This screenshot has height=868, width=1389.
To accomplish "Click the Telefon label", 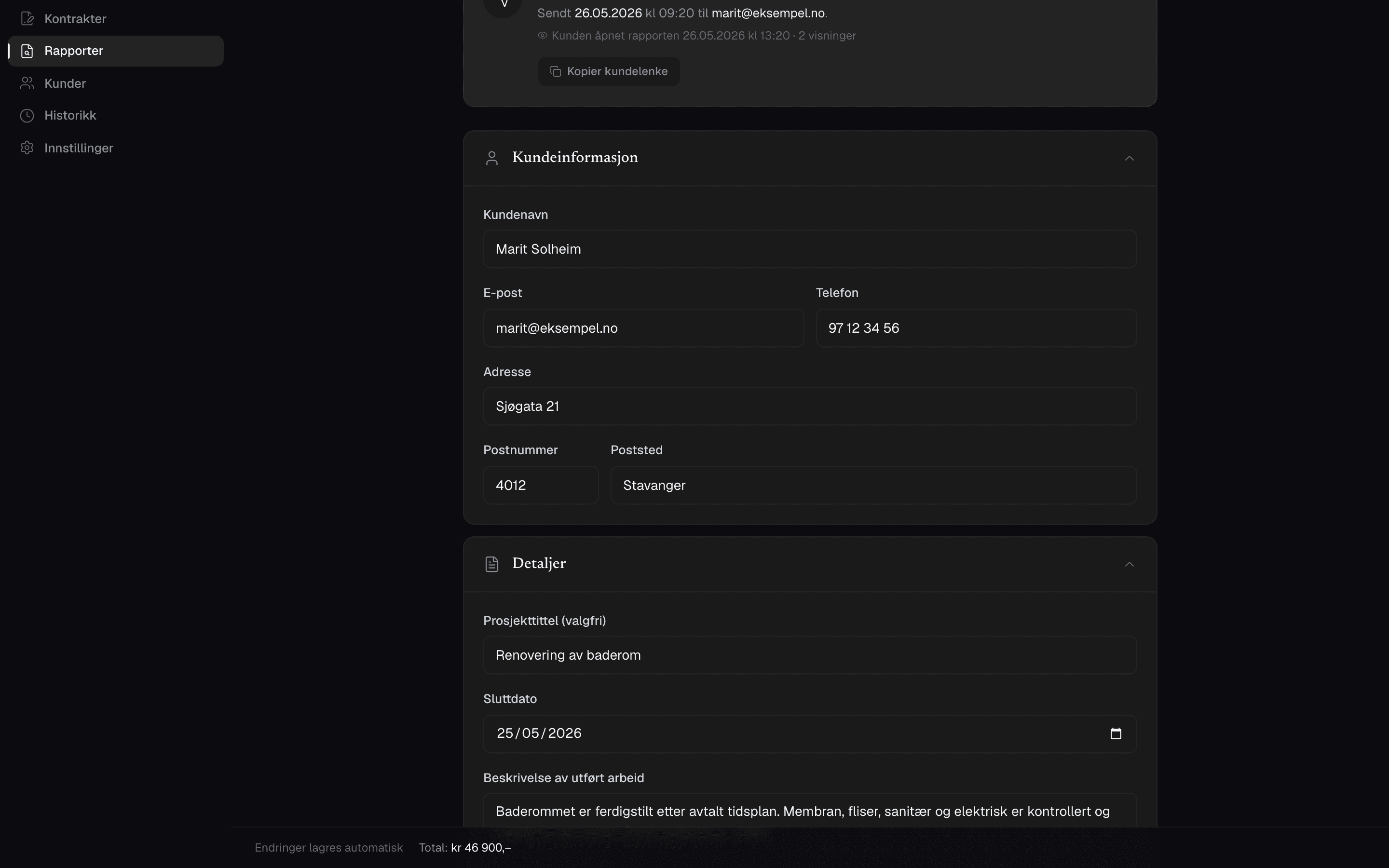I will [837, 293].
